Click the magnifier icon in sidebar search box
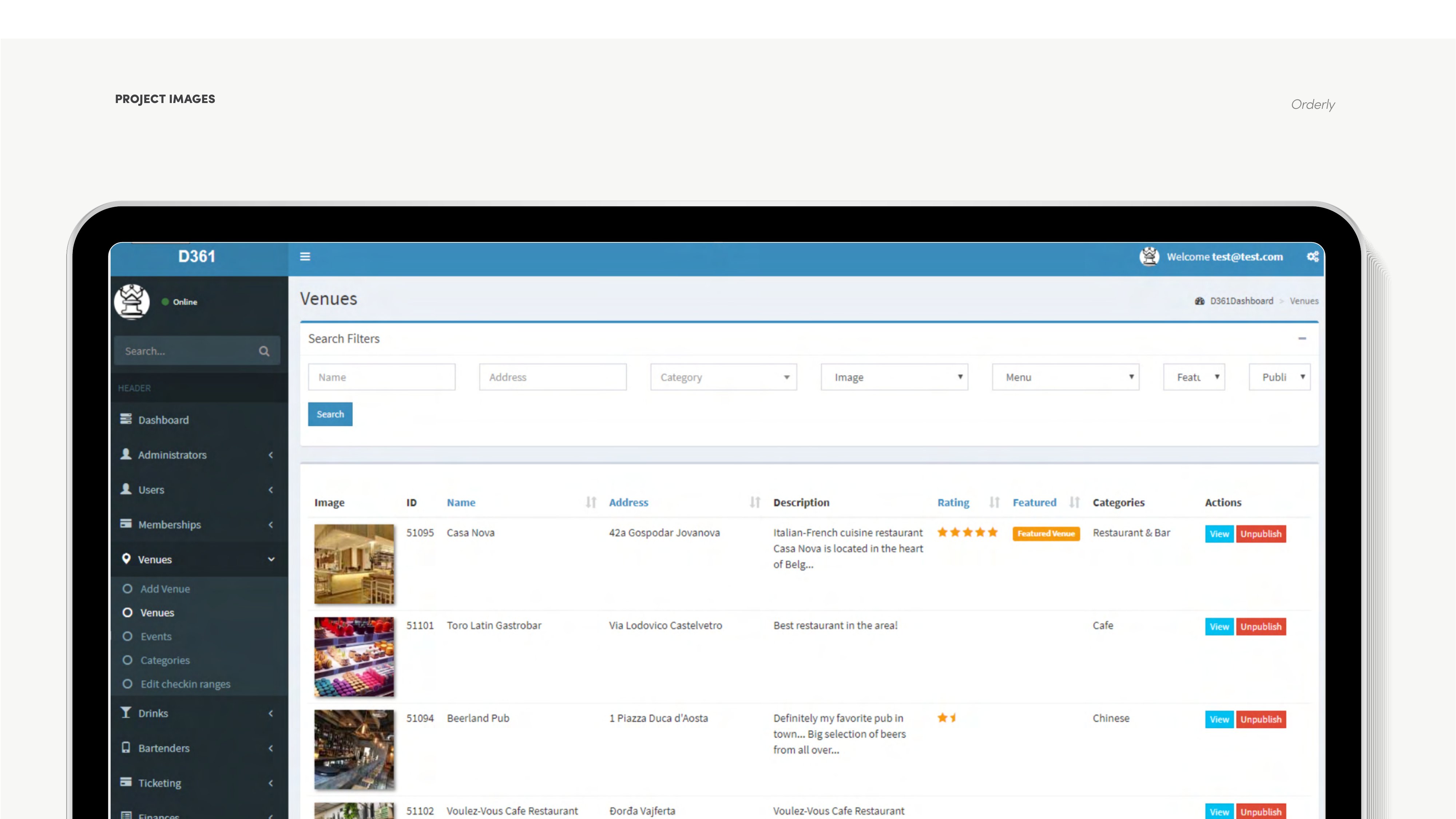The image size is (1456, 819). click(x=264, y=351)
